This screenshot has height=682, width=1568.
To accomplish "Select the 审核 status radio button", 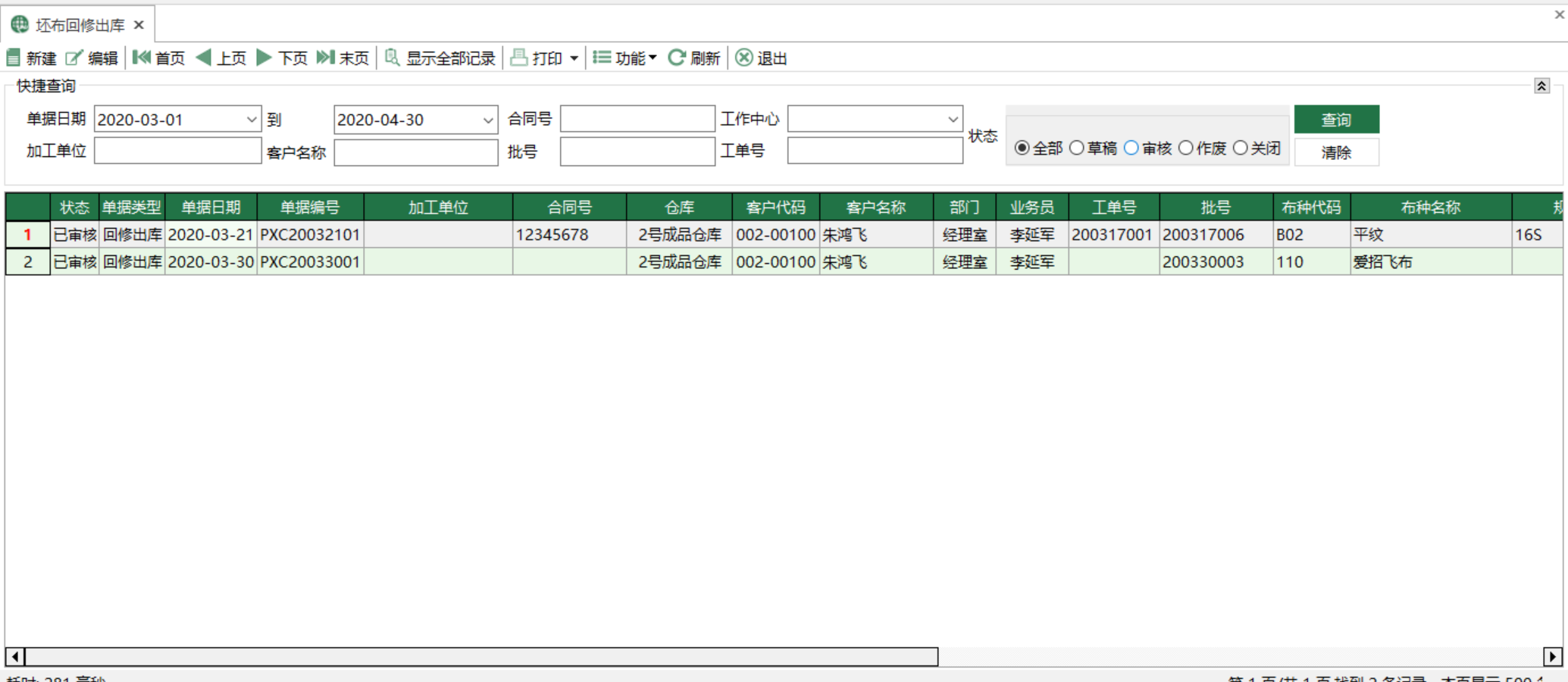I will (1131, 148).
